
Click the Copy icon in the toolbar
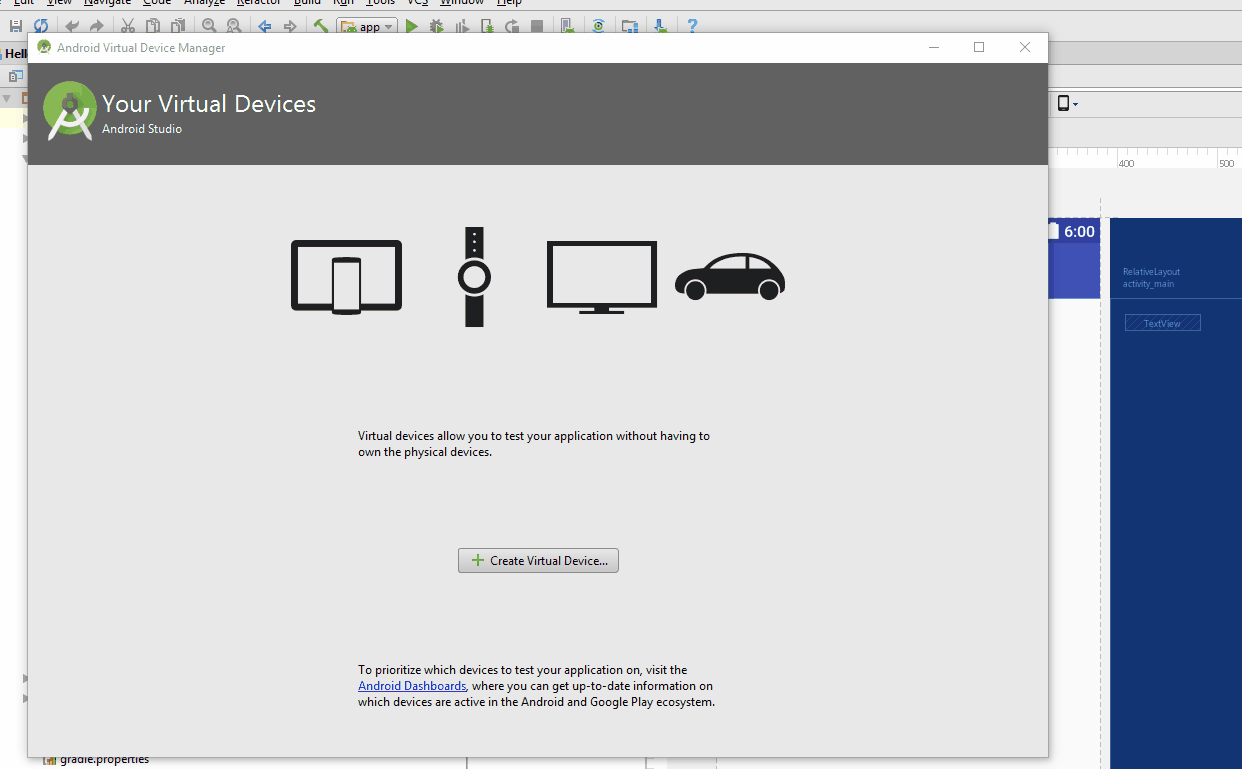pyautogui.click(x=152, y=26)
